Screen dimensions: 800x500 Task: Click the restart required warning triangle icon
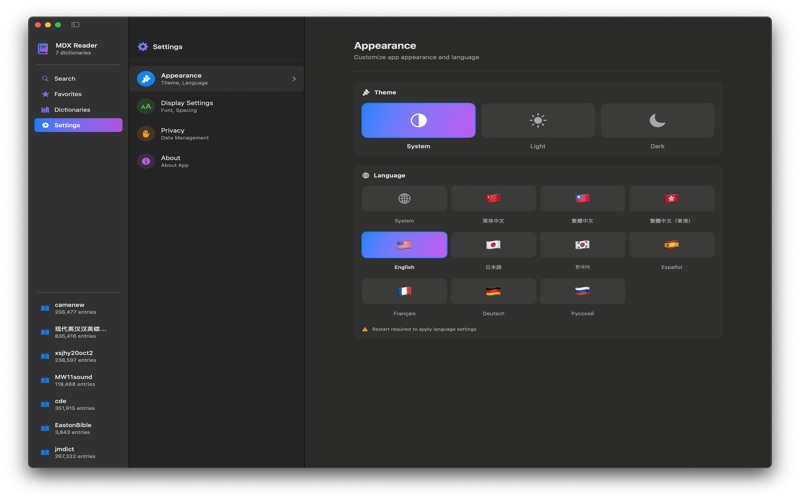[365, 329]
